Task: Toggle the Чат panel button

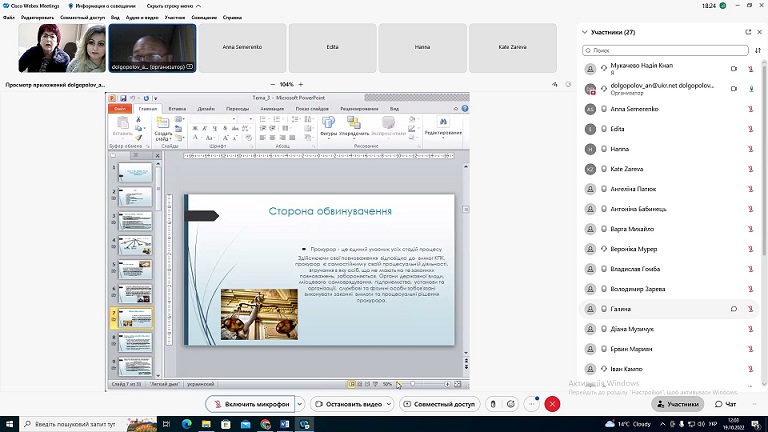Action: click(x=726, y=404)
